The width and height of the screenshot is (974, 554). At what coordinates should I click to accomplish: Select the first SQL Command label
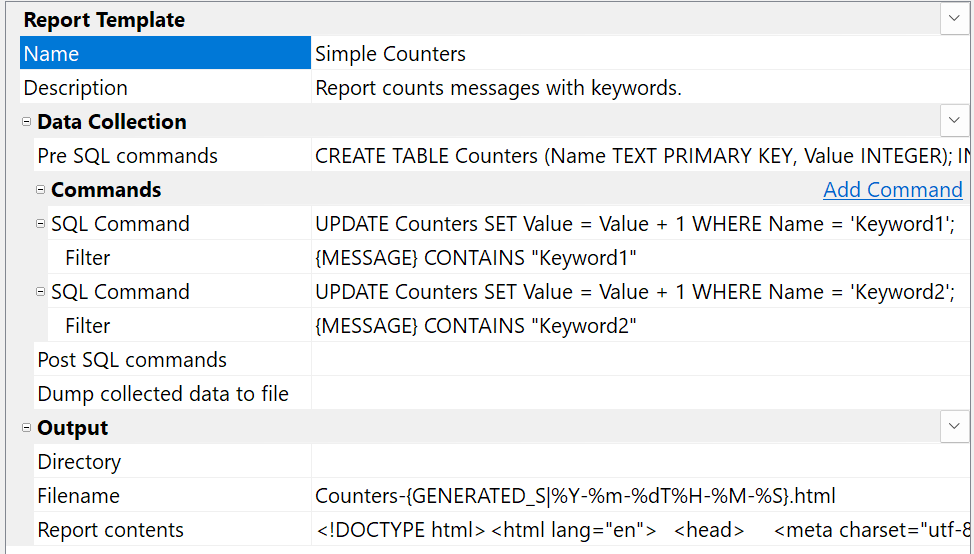[x=120, y=224]
